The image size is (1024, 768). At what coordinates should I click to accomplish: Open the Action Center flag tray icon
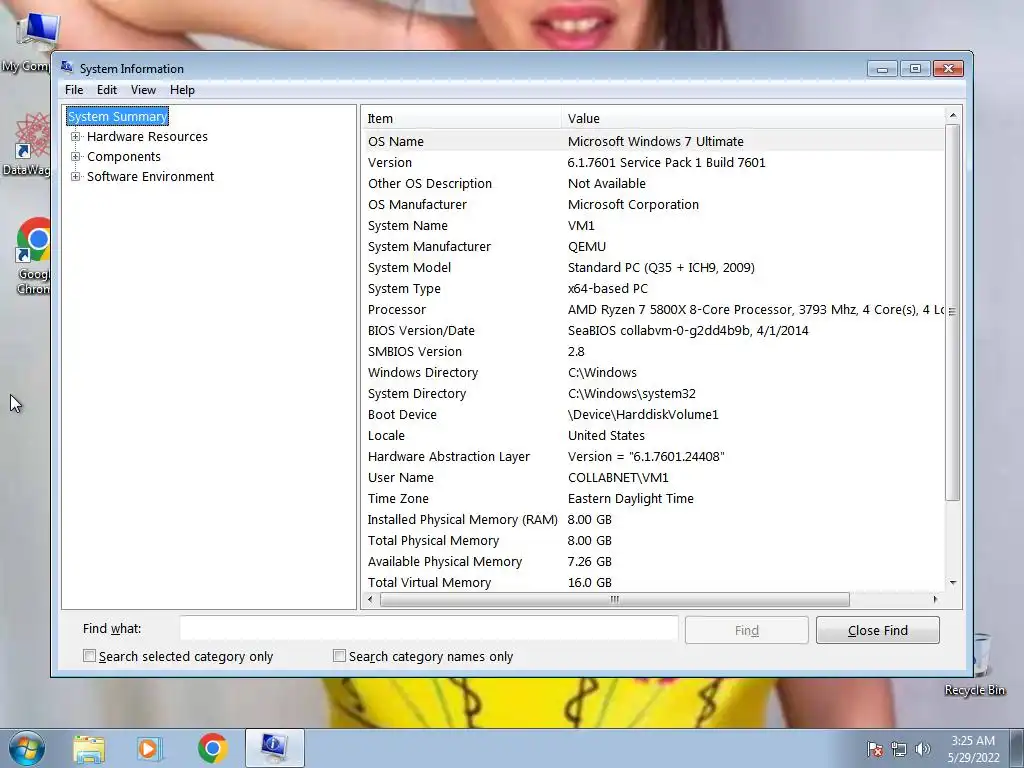pyautogui.click(x=875, y=749)
